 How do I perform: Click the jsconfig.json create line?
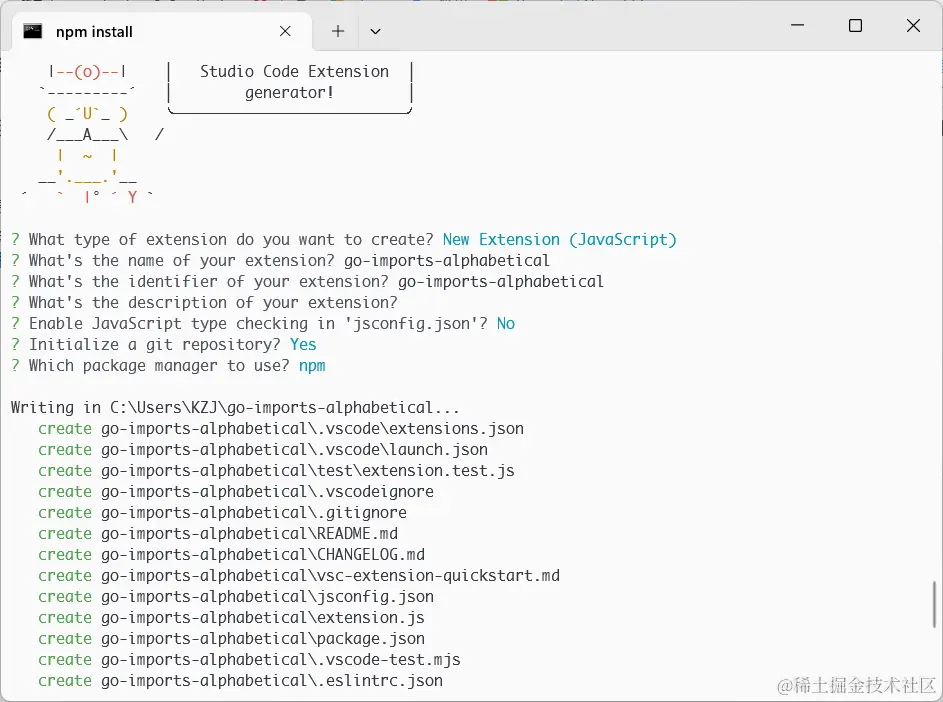(x=236, y=597)
